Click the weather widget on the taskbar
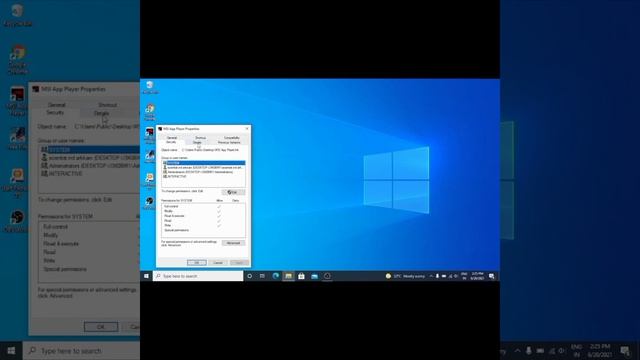This screenshot has width=640, height=360. (x=405, y=276)
